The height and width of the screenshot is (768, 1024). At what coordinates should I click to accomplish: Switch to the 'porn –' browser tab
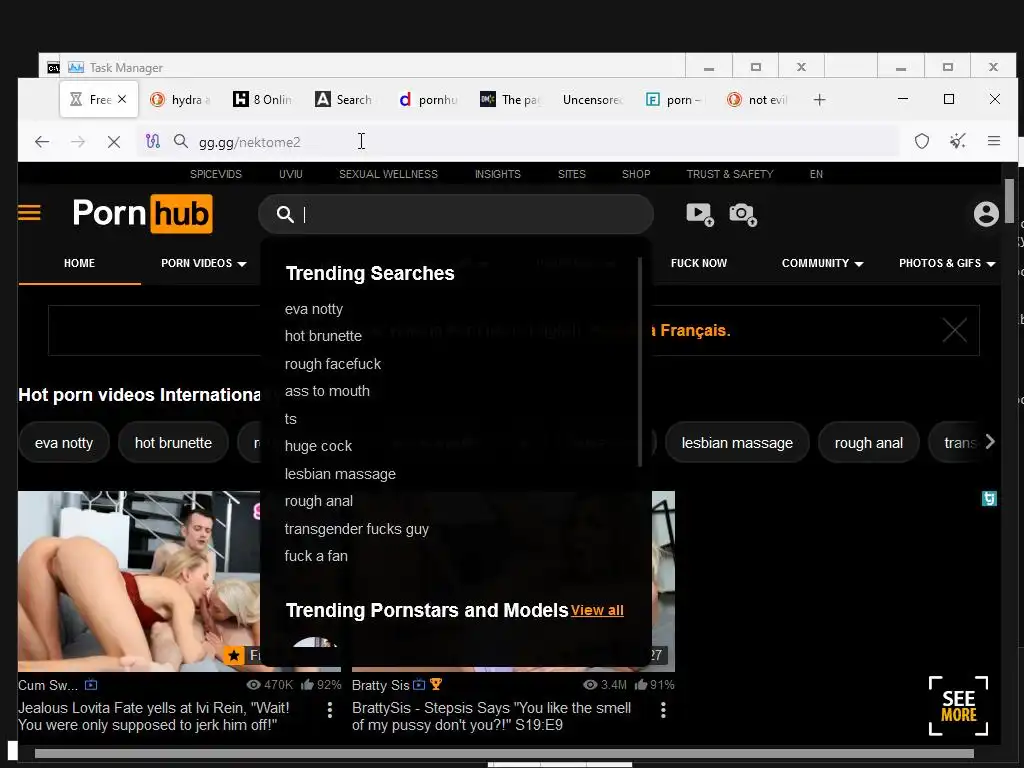[x=674, y=100]
